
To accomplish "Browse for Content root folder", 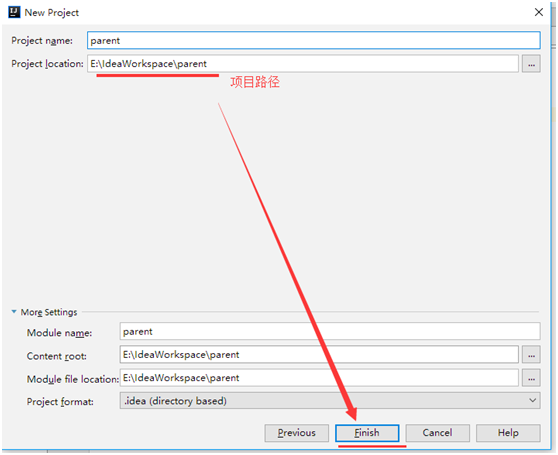I will (531, 355).
